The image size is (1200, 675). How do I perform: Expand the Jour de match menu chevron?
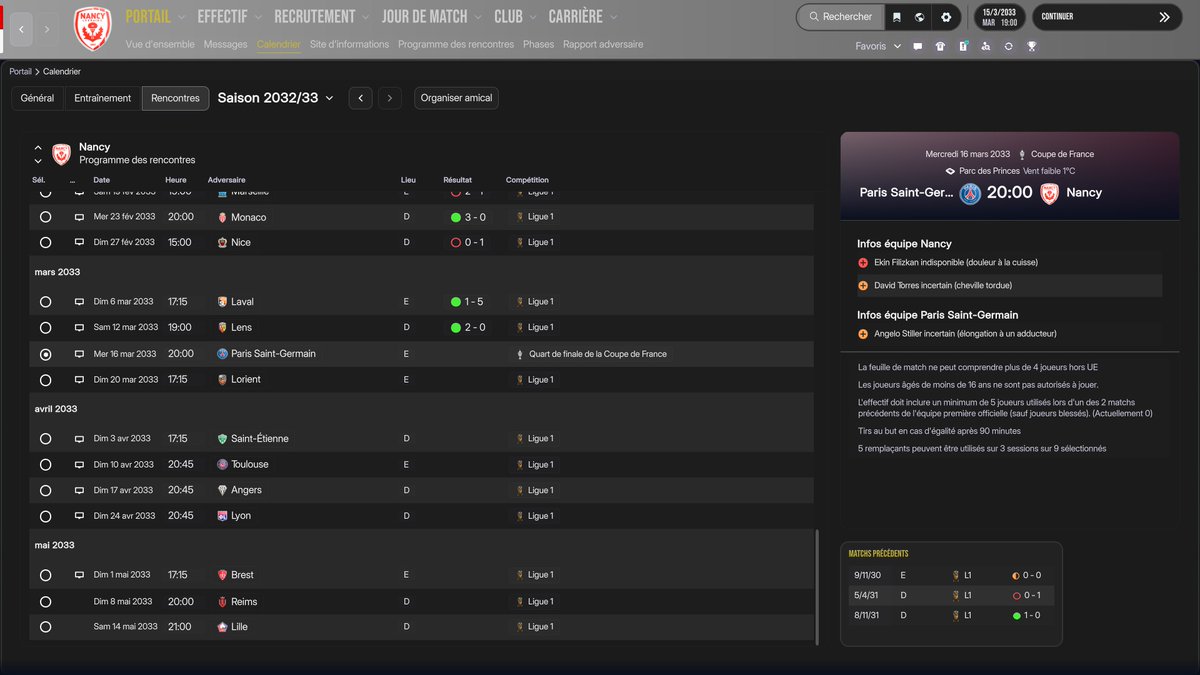click(x=479, y=17)
